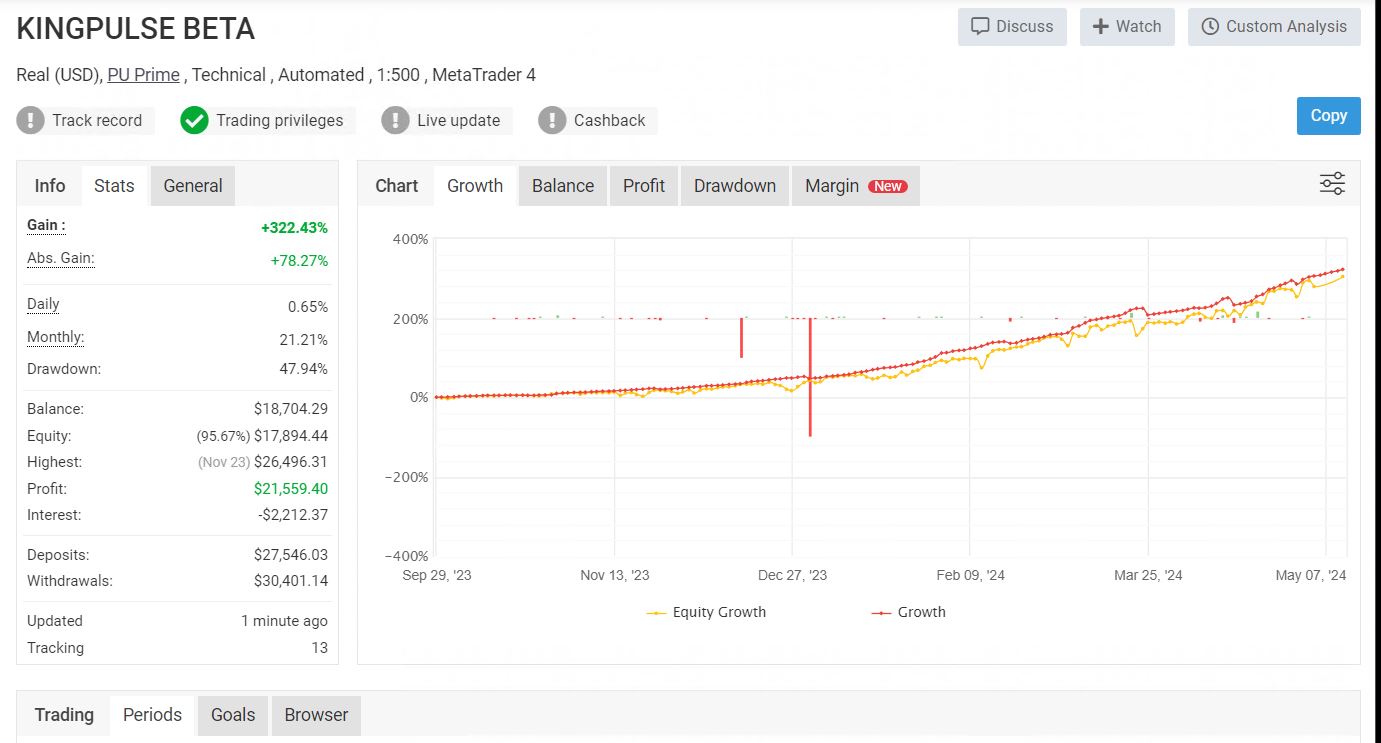The image size is (1381, 743).
Task: Toggle the red Growth legend series
Action: click(x=908, y=612)
